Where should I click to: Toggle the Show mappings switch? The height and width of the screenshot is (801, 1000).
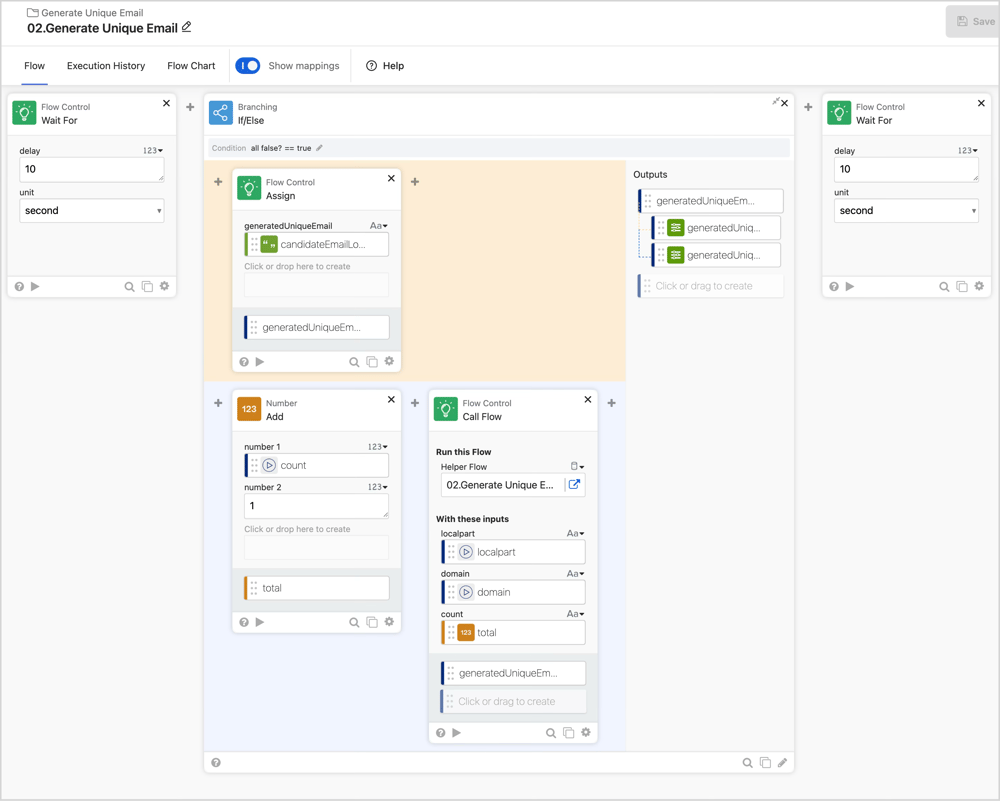[248, 66]
